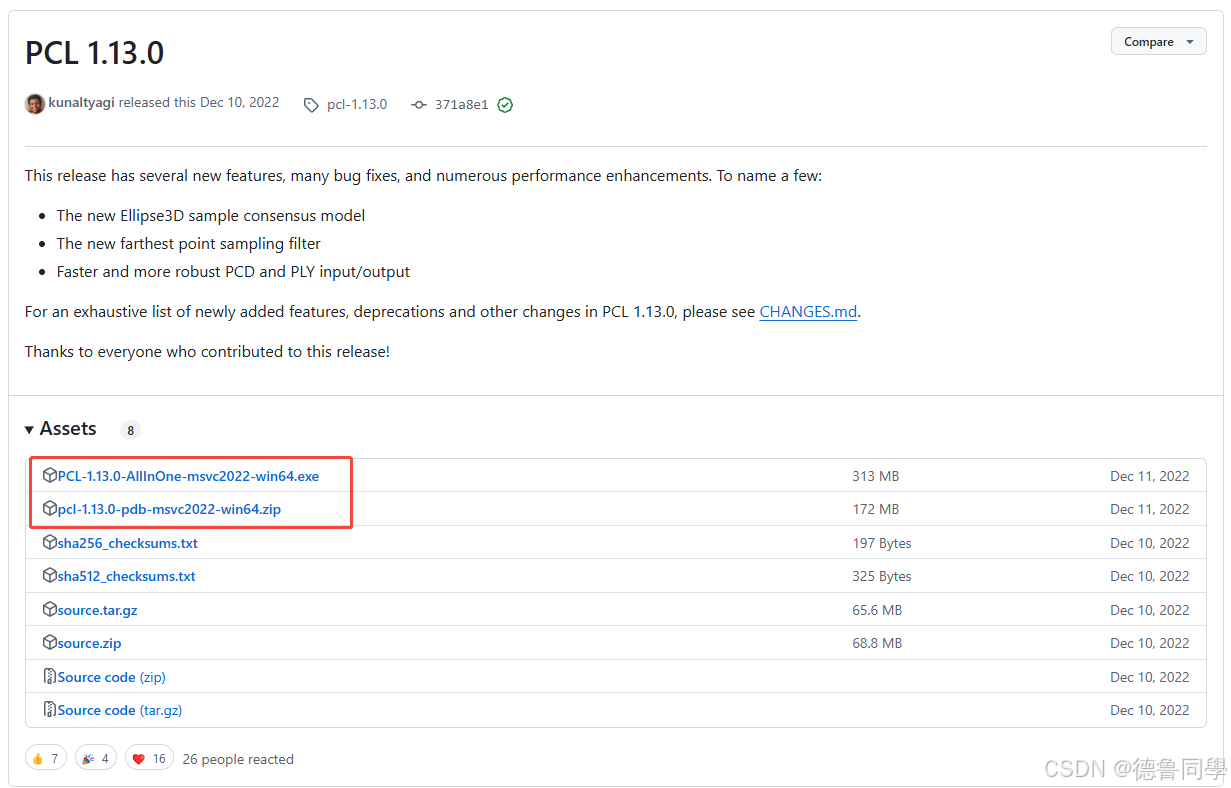The height and width of the screenshot is (788, 1231).
Task: Download source.zip asset
Action: pyautogui.click(x=90, y=643)
